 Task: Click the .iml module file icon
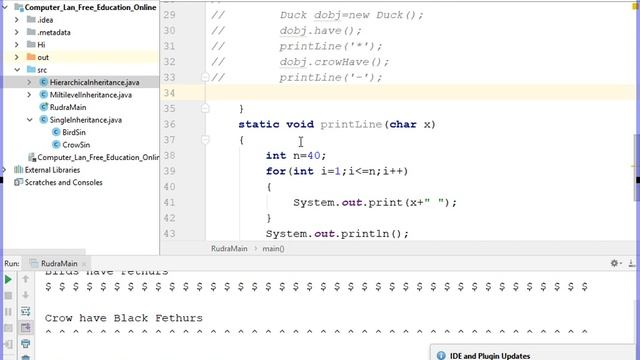[x=32, y=157]
